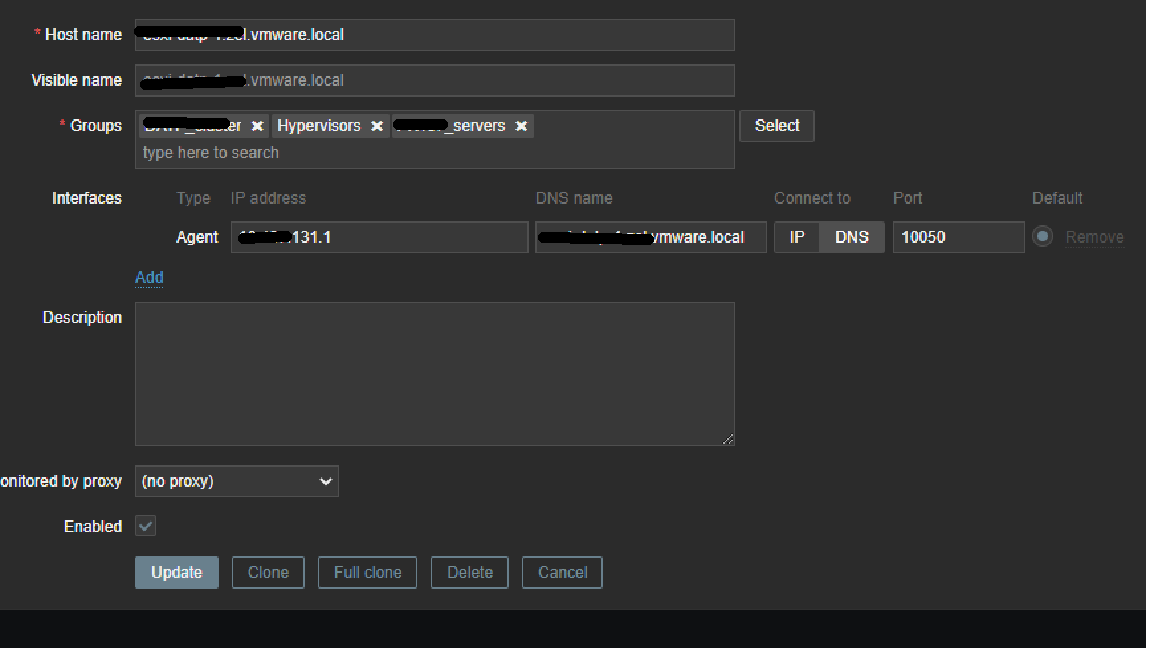Click the groups search field
Viewport: 1152px width, 648px height.
tap(433, 153)
